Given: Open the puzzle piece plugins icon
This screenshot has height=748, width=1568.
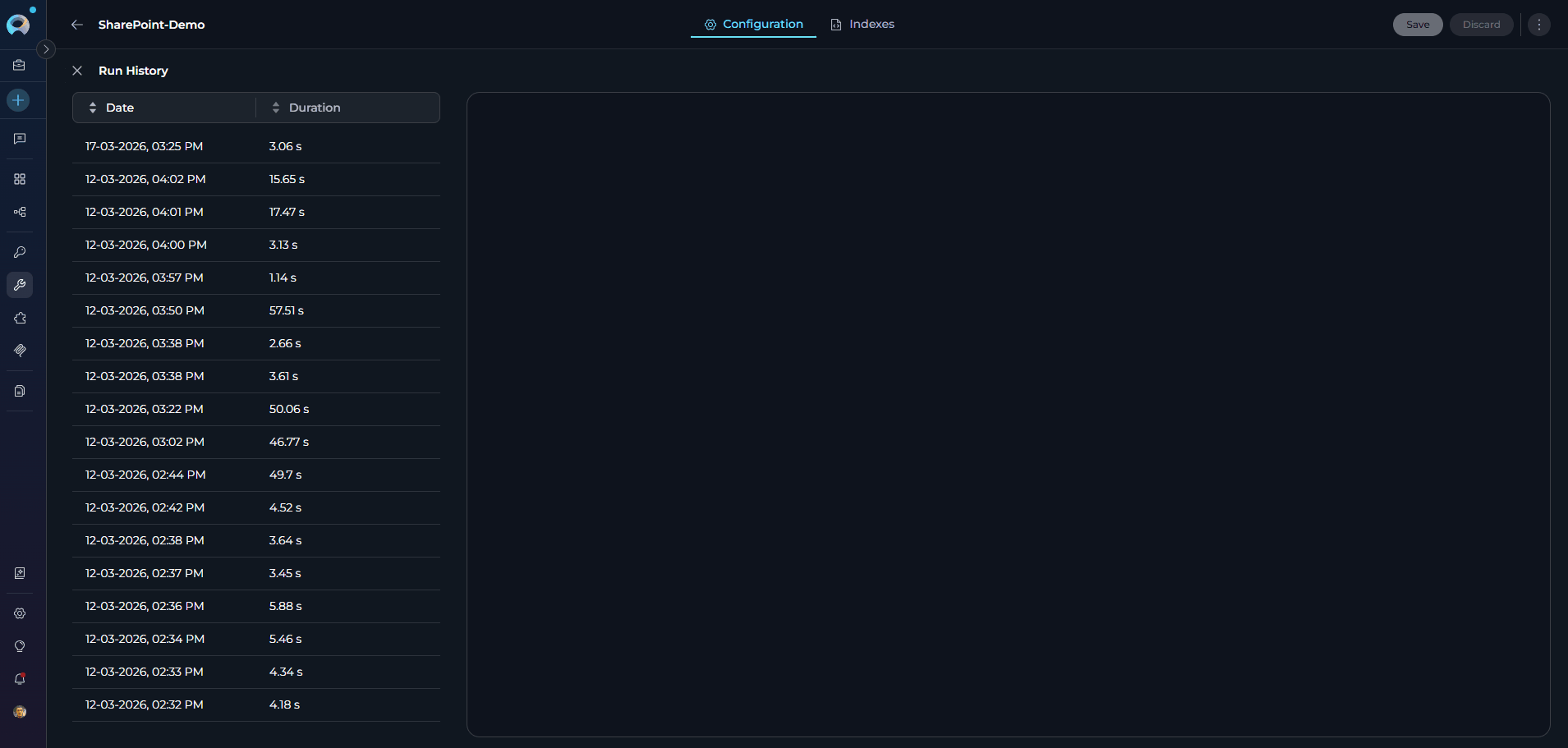Looking at the screenshot, I should pyautogui.click(x=20, y=318).
